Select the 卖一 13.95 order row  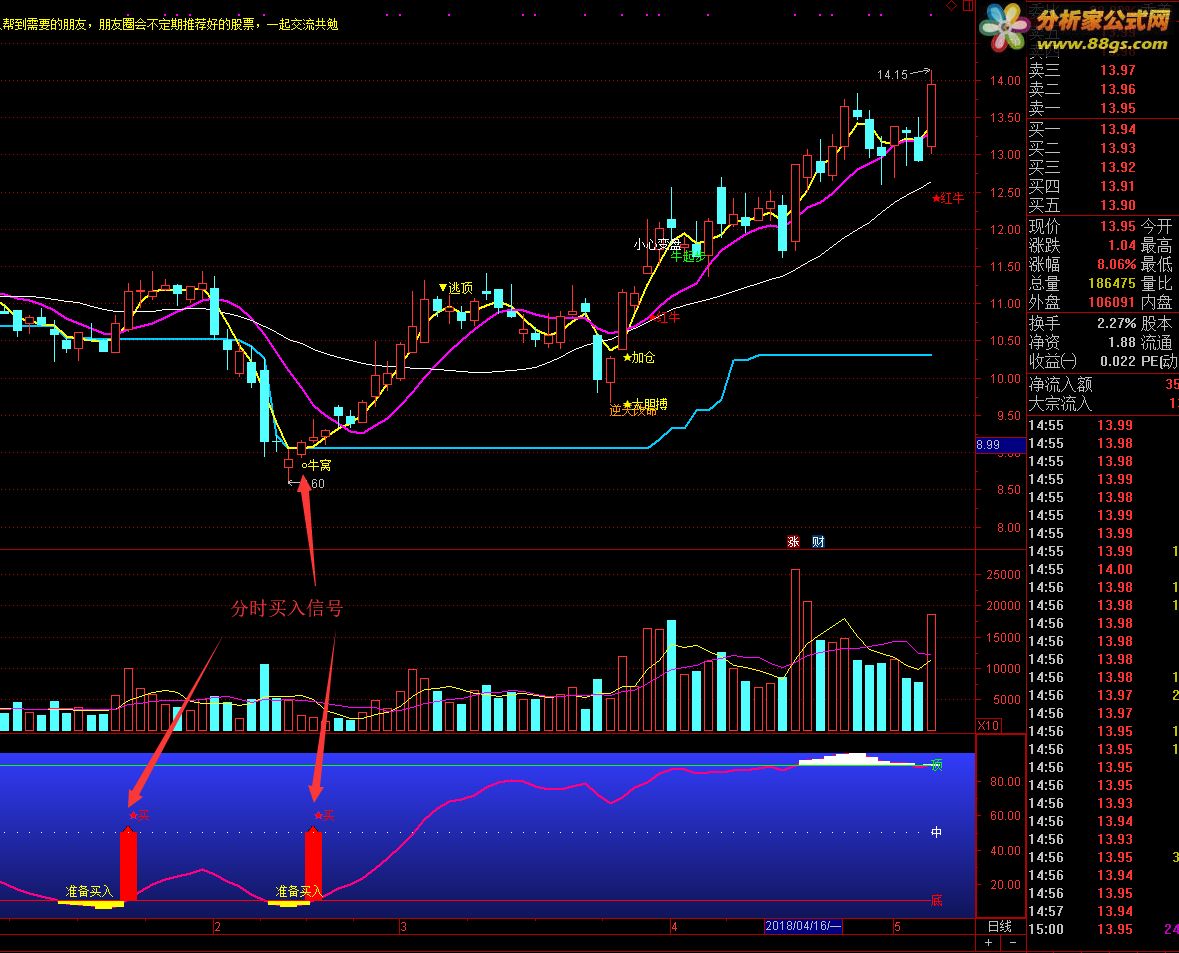click(x=1103, y=108)
